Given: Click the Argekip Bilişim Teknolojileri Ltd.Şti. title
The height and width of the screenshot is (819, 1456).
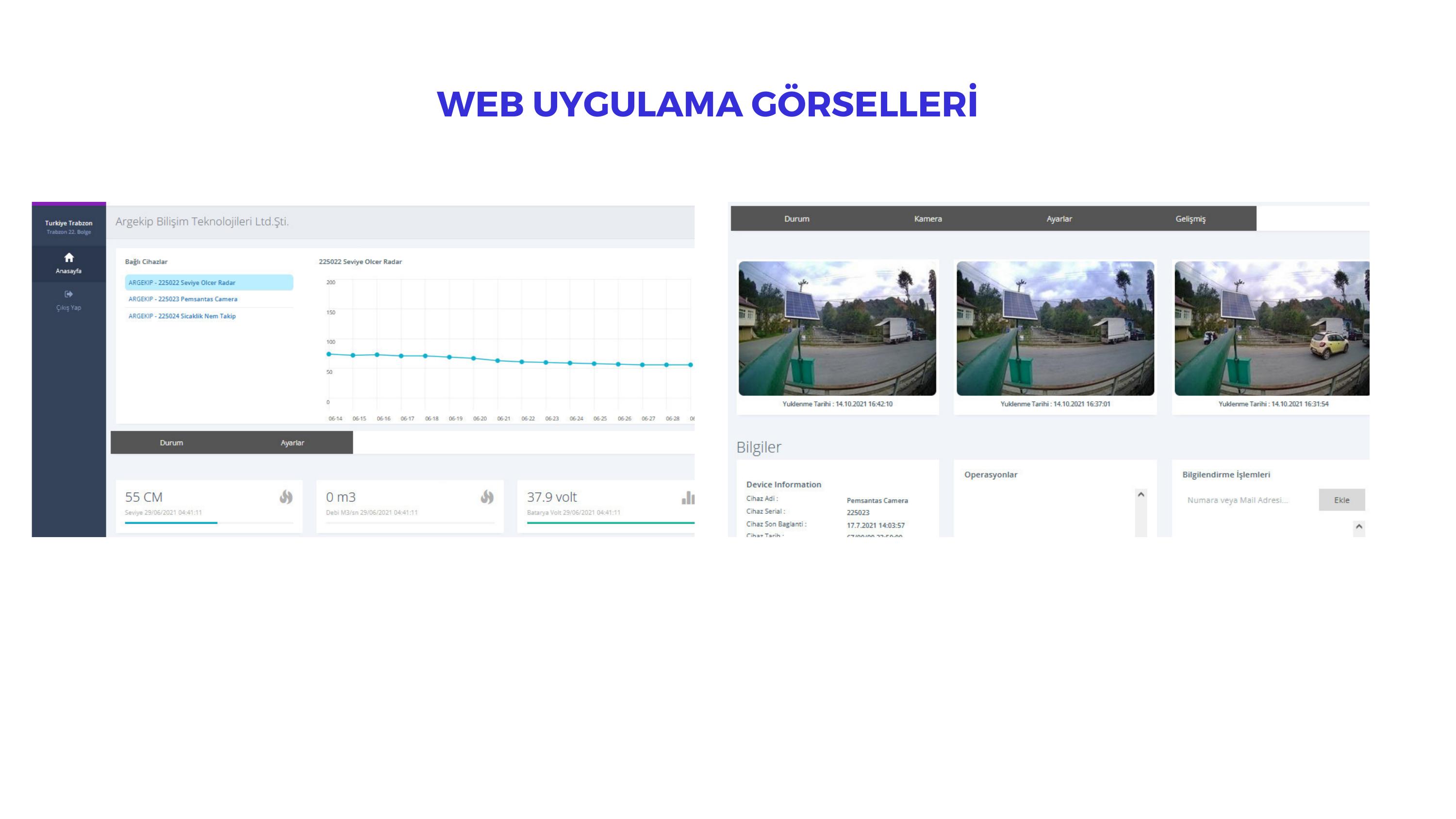Looking at the screenshot, I should coord(202,222).
